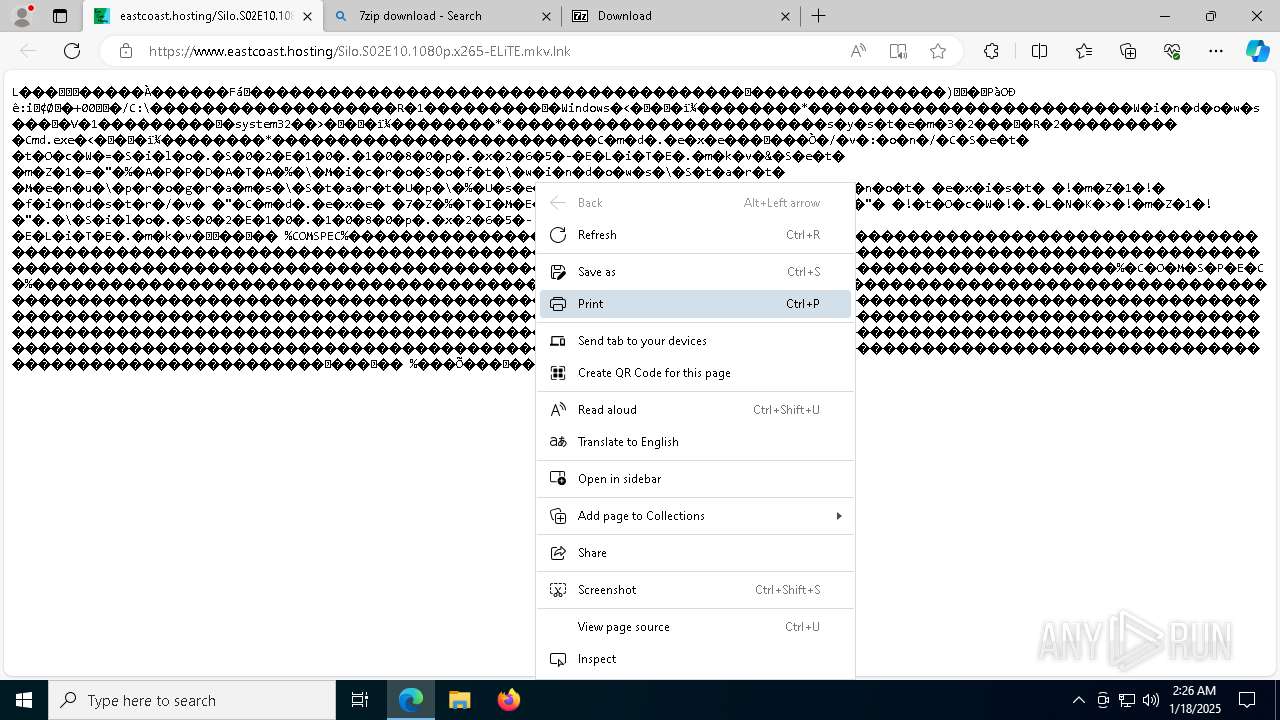Open File Explorer from the taskbar
This screenshot has width=1280, height=720.
point(459,700)
